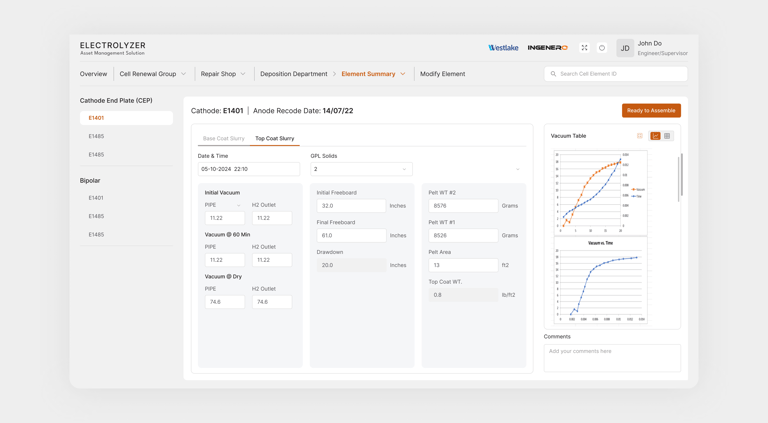Click the Add your comments field

612,358
